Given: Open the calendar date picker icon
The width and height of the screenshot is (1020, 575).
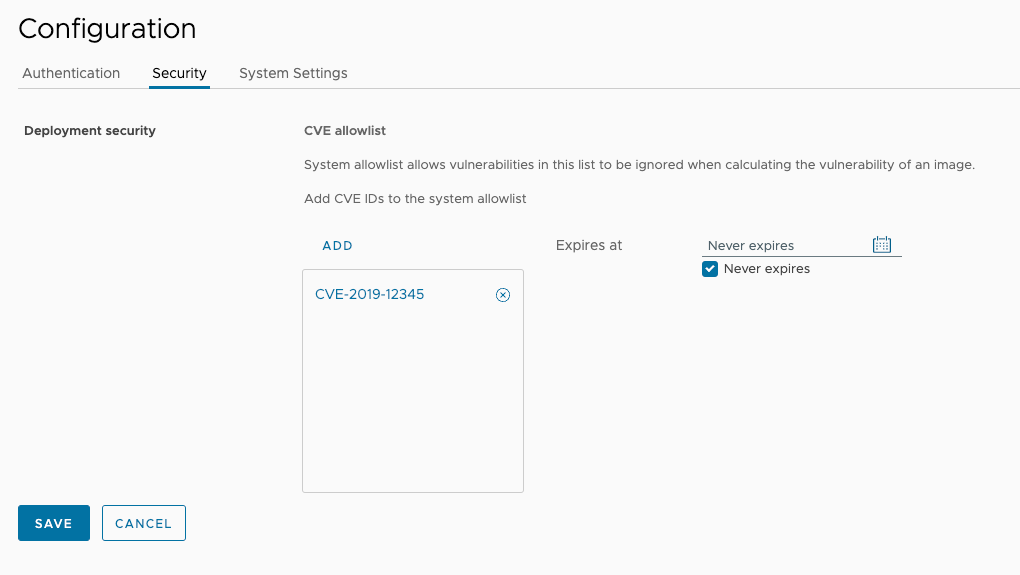Looking at the screenshot, I should 882,245.
